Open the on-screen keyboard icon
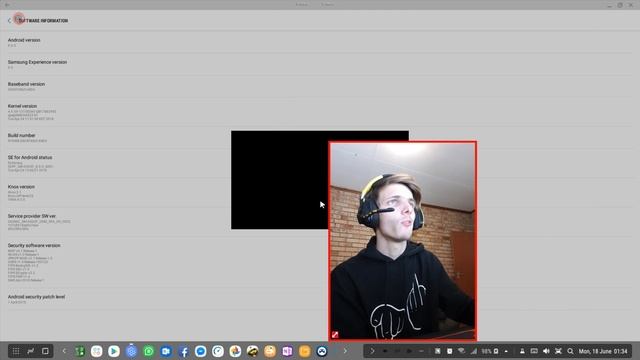 (x=534, y=351)
